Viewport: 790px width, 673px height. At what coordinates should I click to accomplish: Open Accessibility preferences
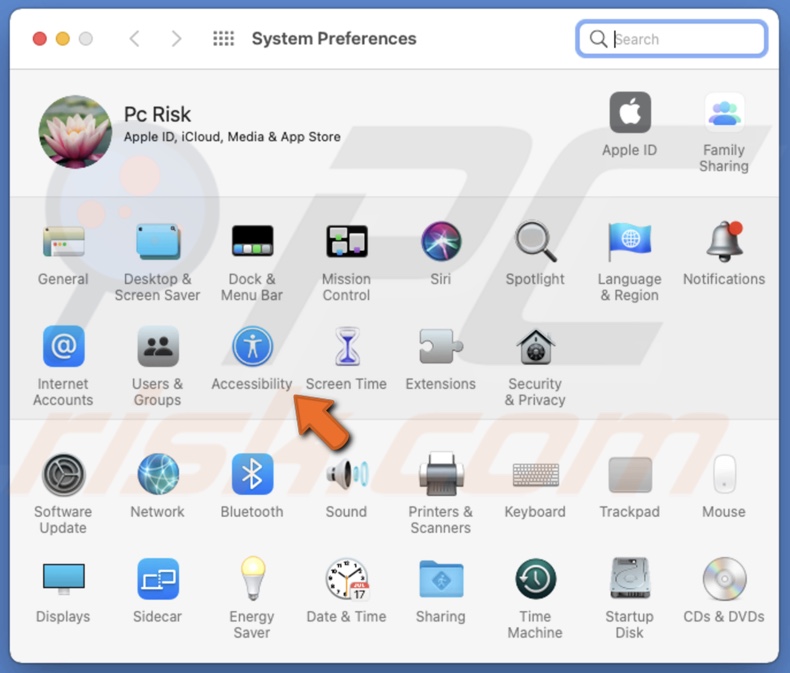click(x=252, y=347)
